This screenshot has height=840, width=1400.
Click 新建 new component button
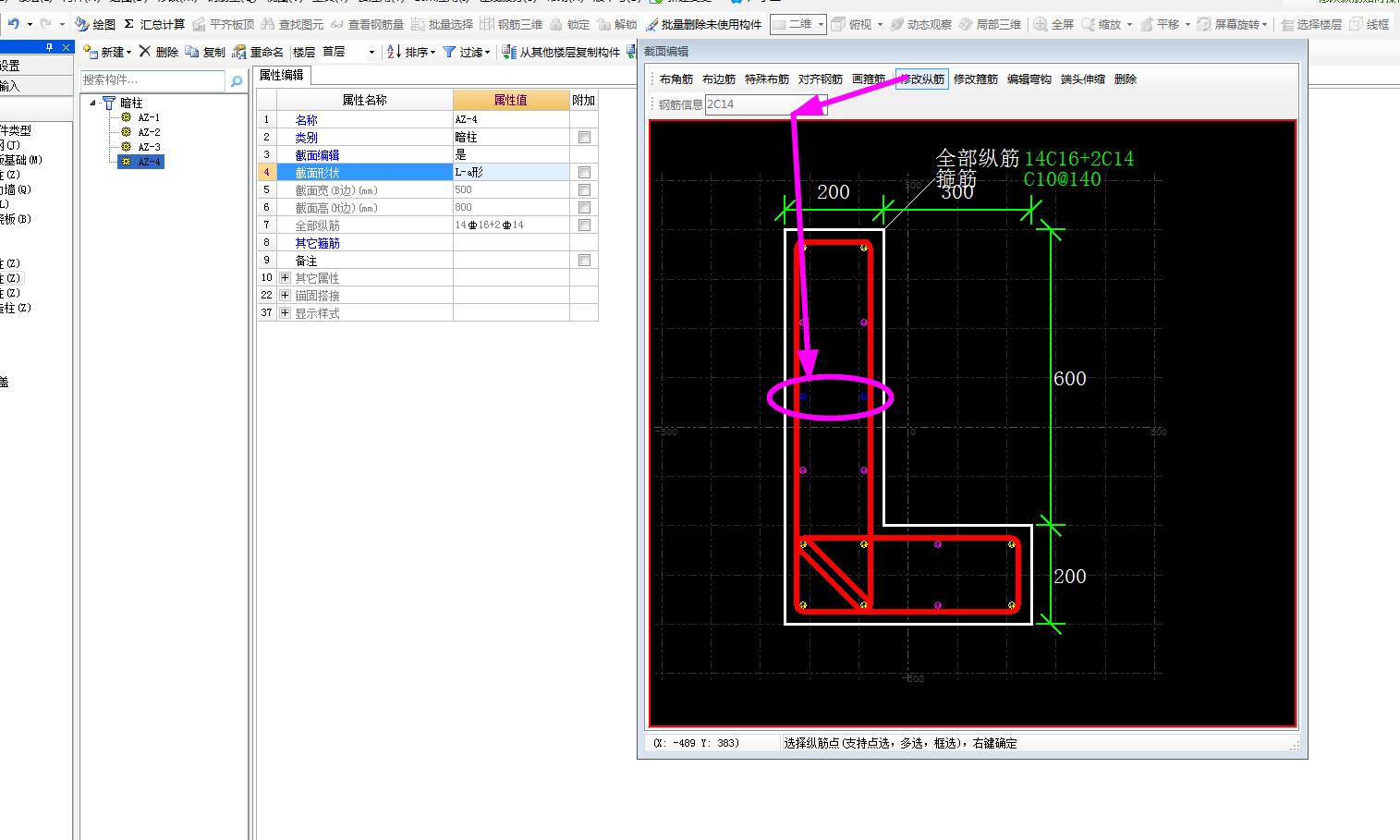[x=106, y=52]
